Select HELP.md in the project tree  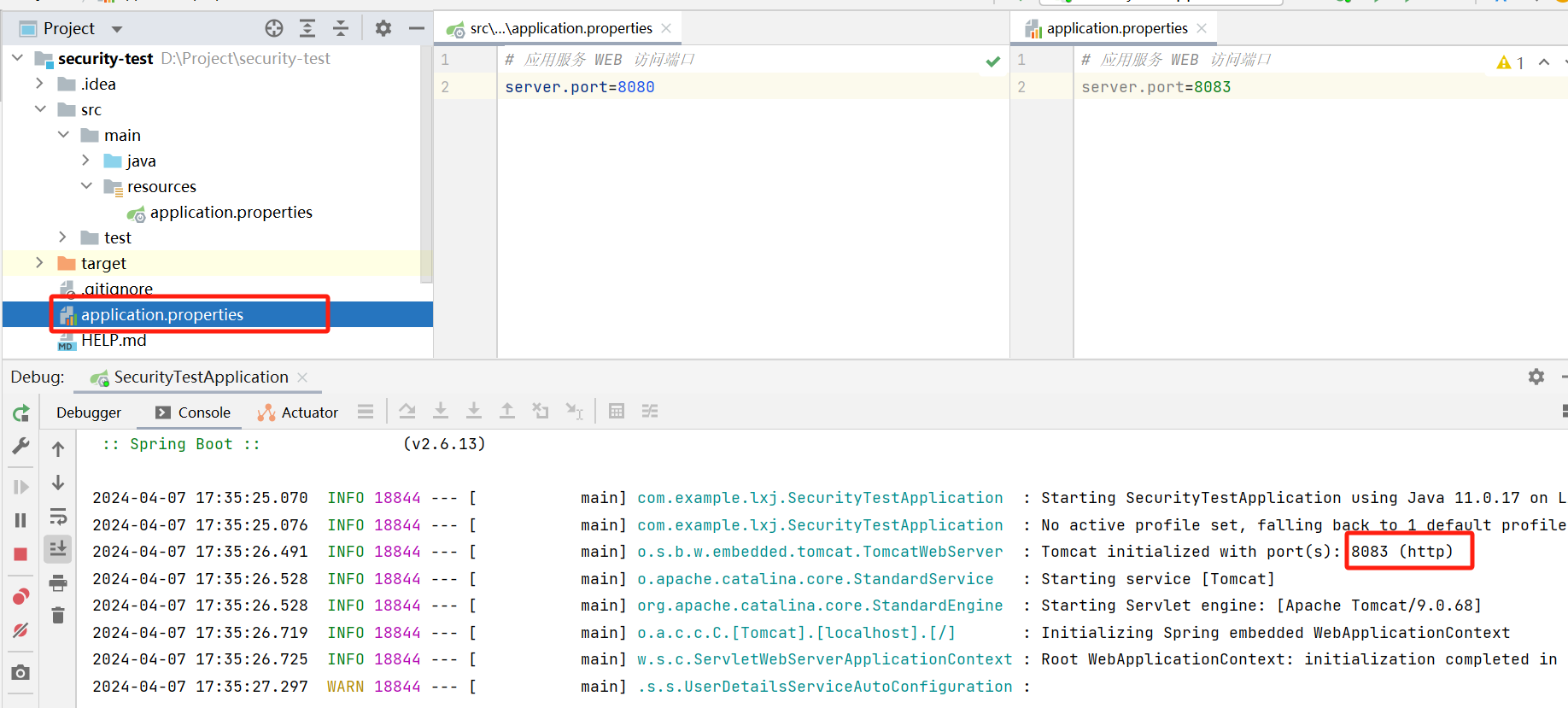click(114, 341)
